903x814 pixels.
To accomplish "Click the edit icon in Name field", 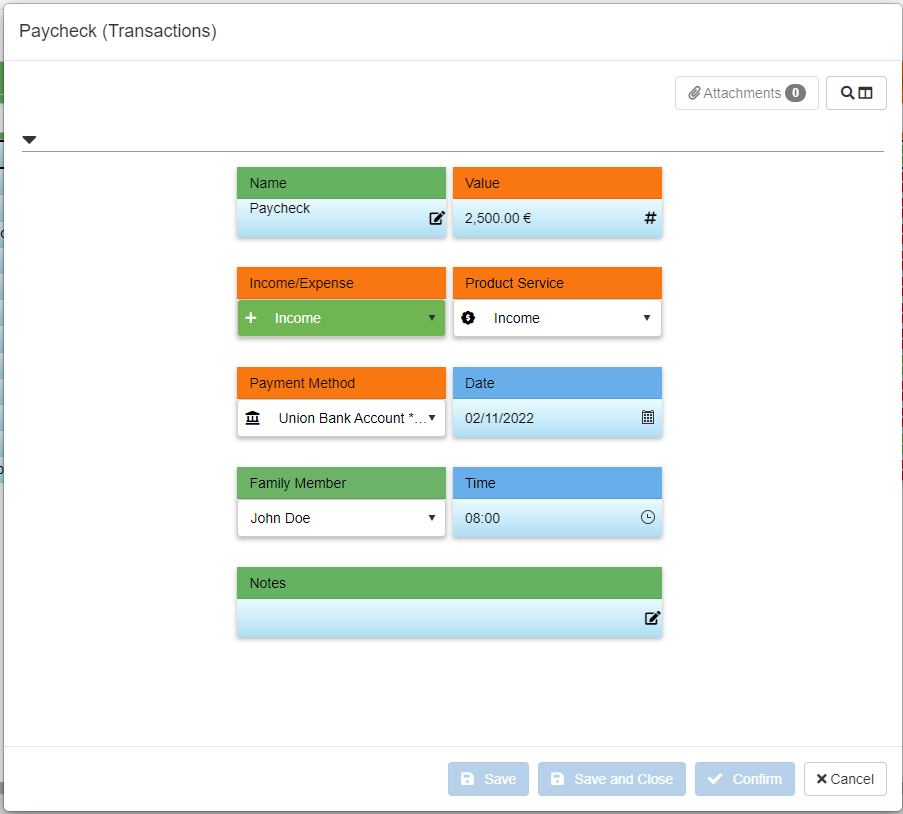I will (x=436, y=218).
